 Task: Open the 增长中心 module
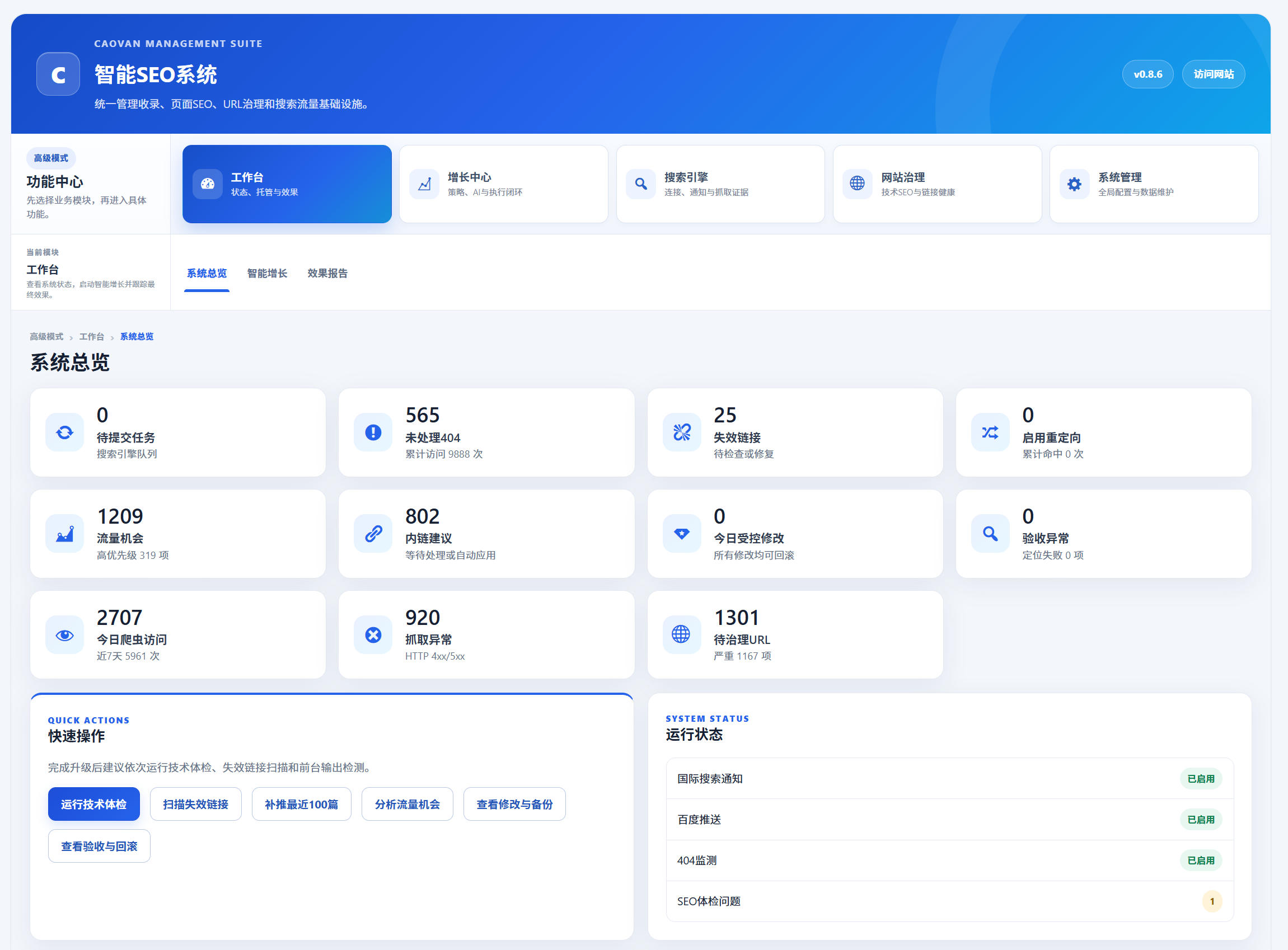503,184
